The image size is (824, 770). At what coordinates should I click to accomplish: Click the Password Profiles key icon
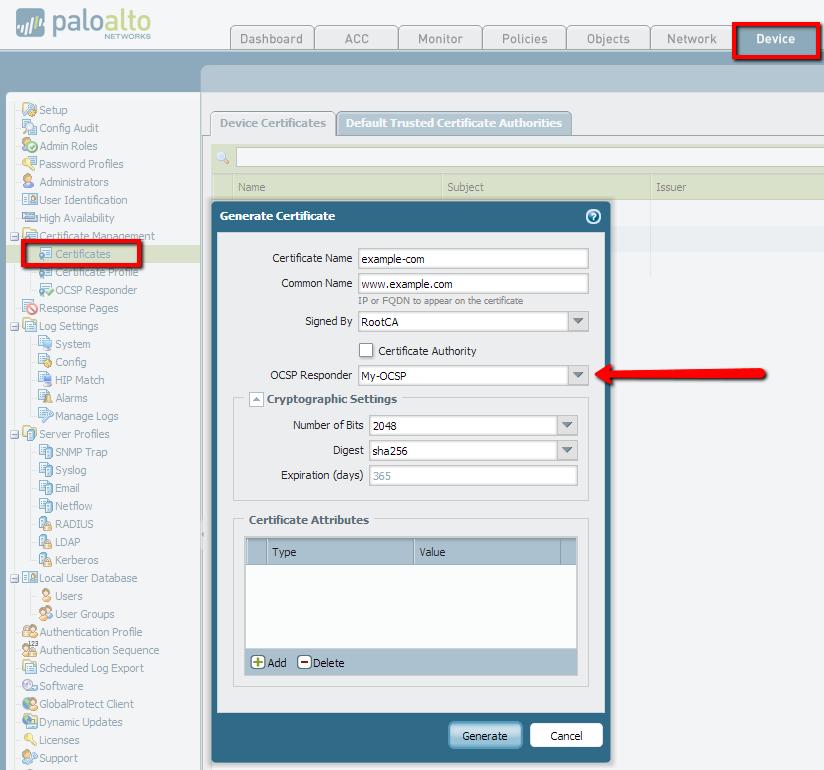click(29, 163)
